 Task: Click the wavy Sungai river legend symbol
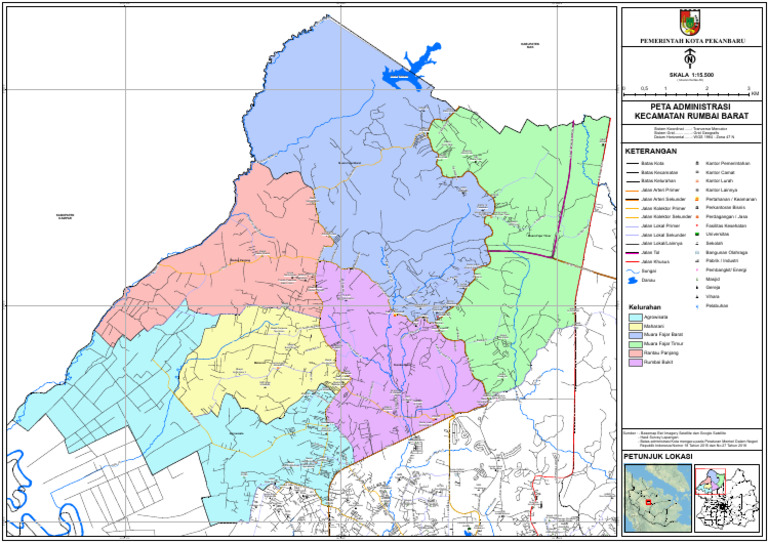(632, 271)
